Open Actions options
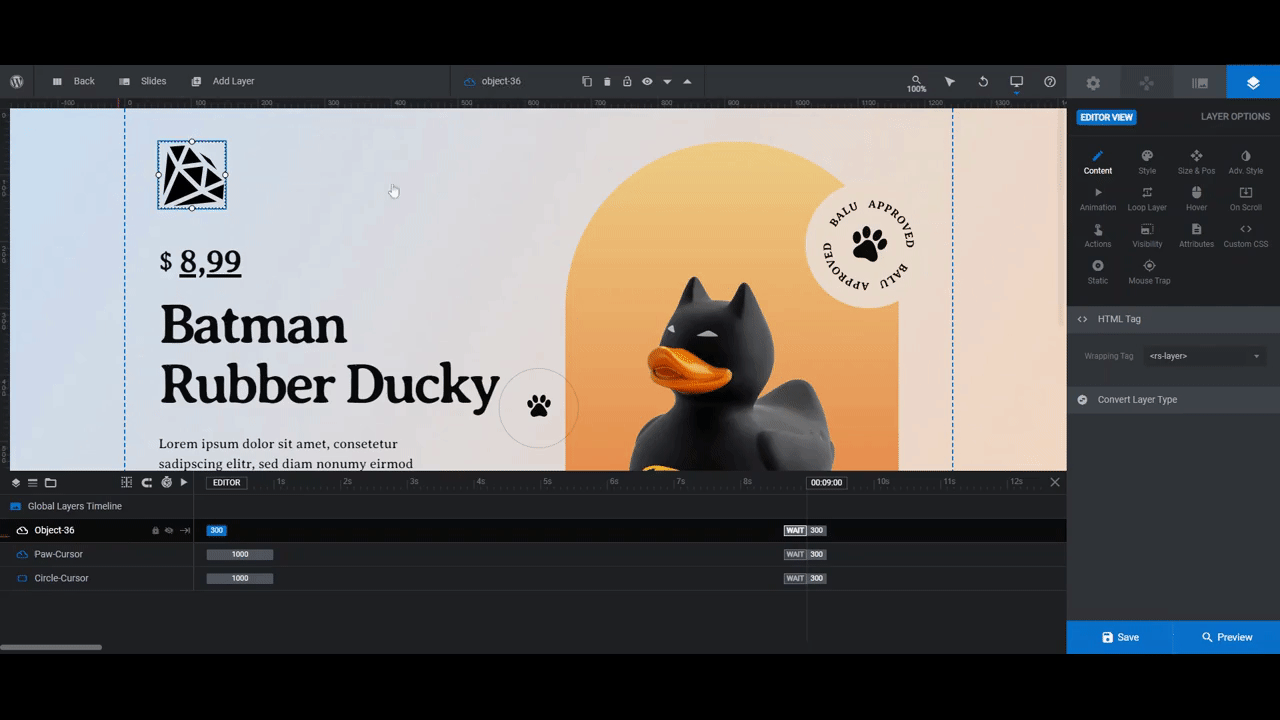The height and width of the screenshot is (720, 1280). pyautogui.click(x=1098, y=236)
